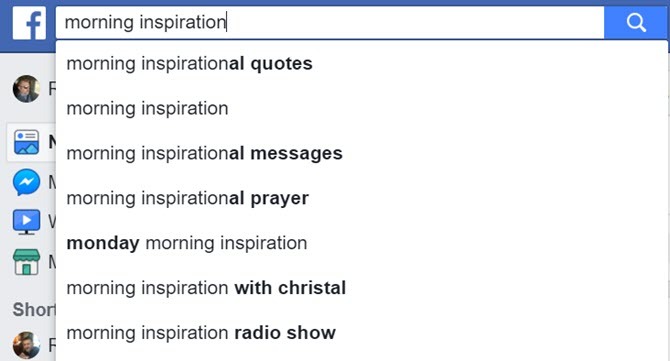Click the user profile picture in sidebar
The height and width of the screenshot is (361, 670).
click(x=26, y=89)
